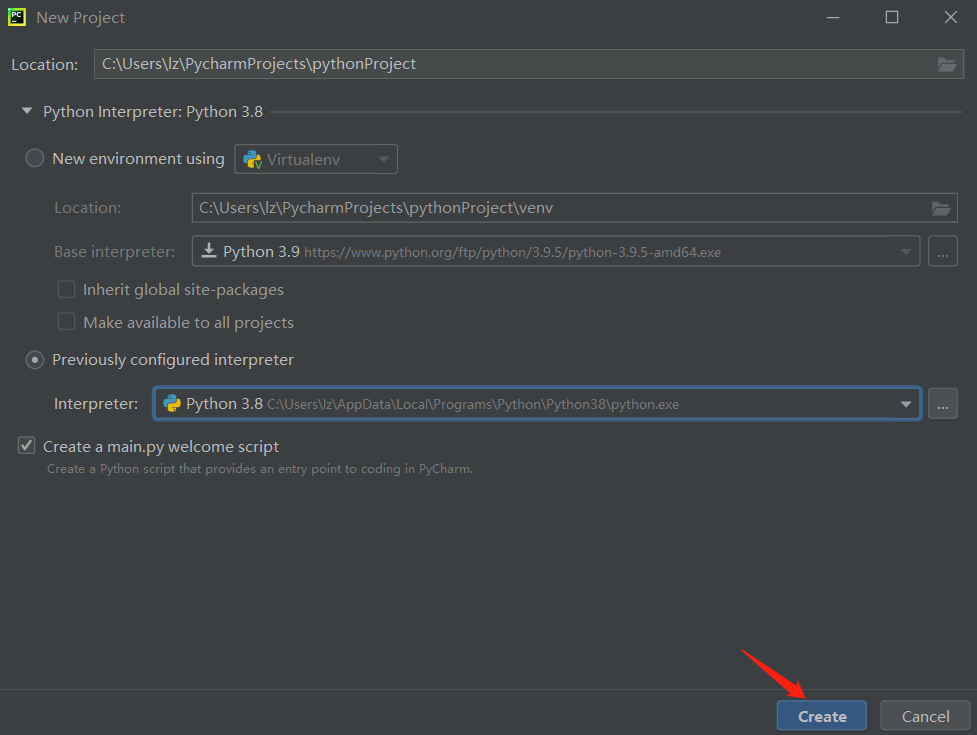Click the Python icon in Virtualenv dropdown
This screenshot has height=735, width=977.
coord(252,159)
